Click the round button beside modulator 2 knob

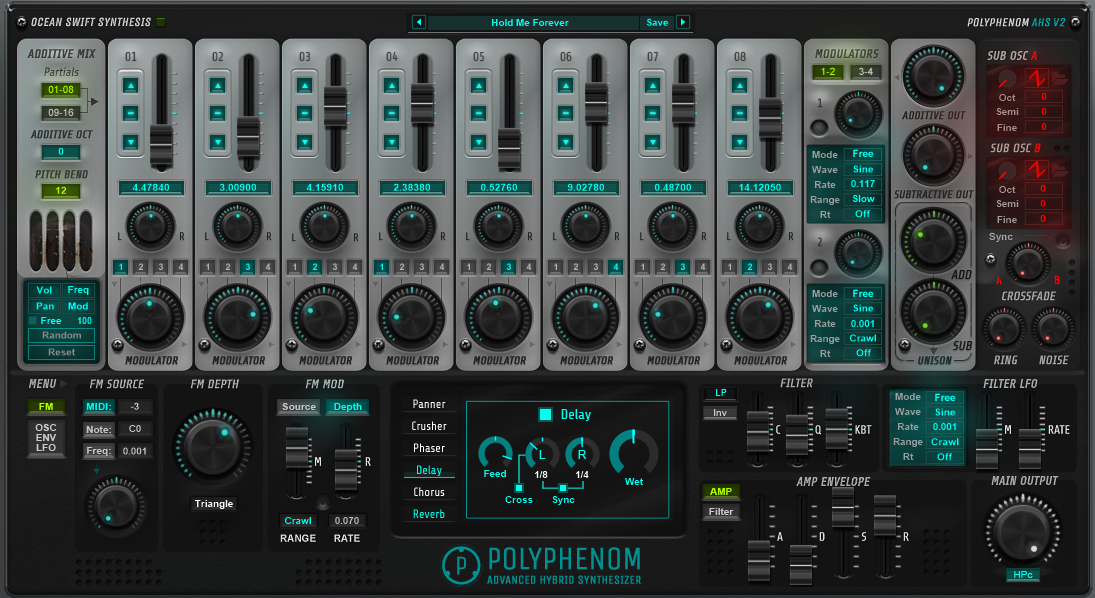click(819, 267)
